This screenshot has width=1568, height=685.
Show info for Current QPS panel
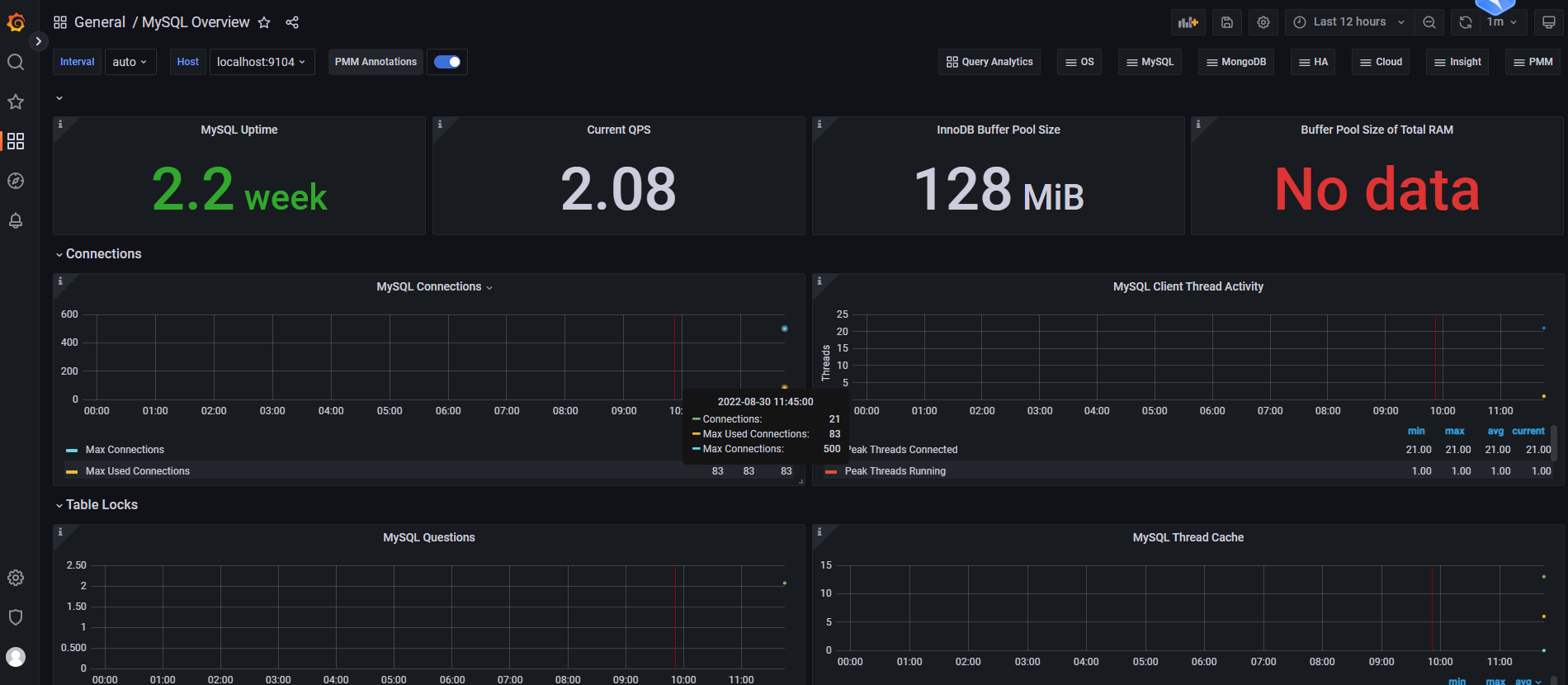click(440, 124)
